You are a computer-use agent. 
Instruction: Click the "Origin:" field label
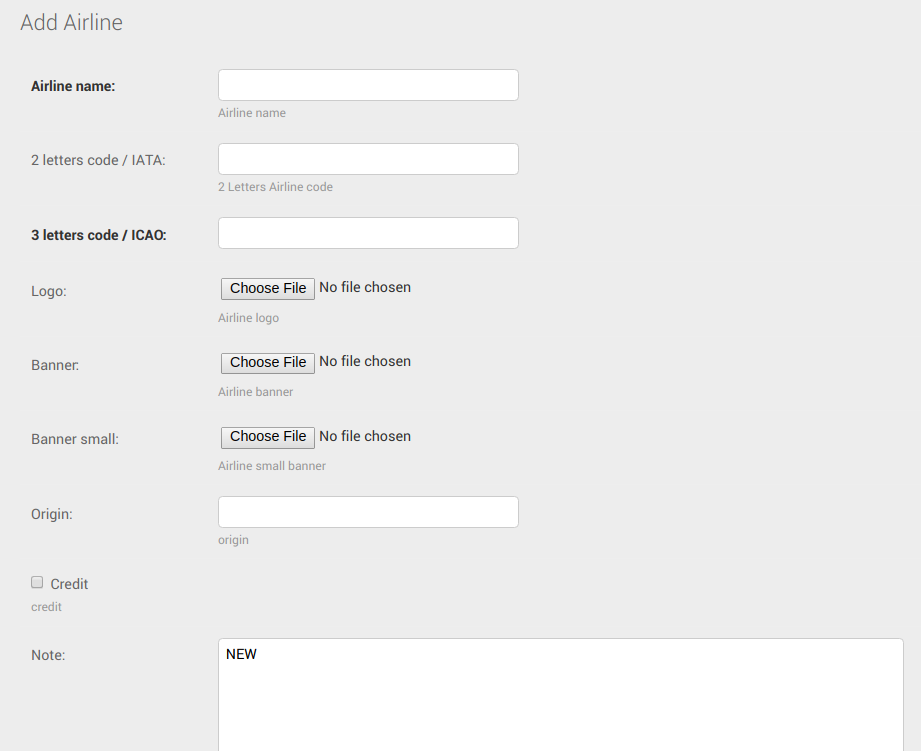52,514
